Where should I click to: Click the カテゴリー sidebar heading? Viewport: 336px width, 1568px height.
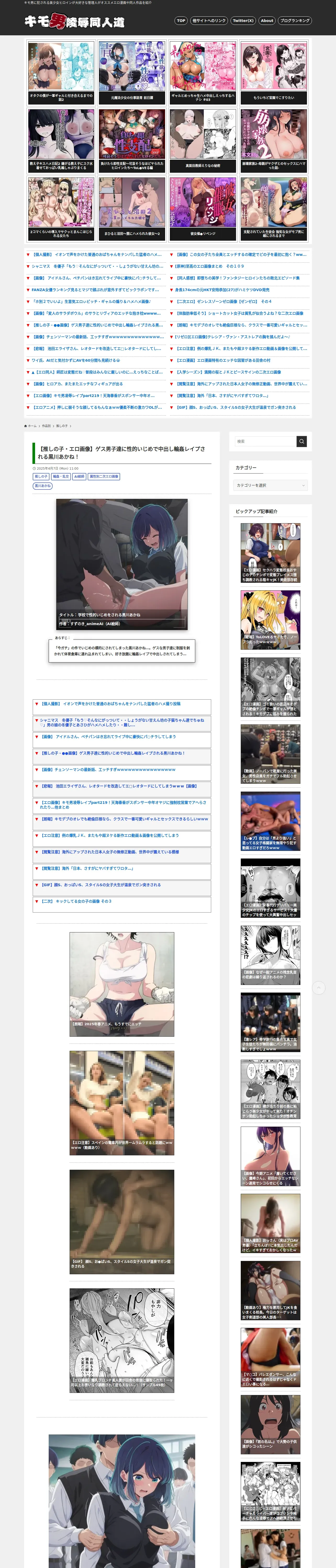click(246, 468)
